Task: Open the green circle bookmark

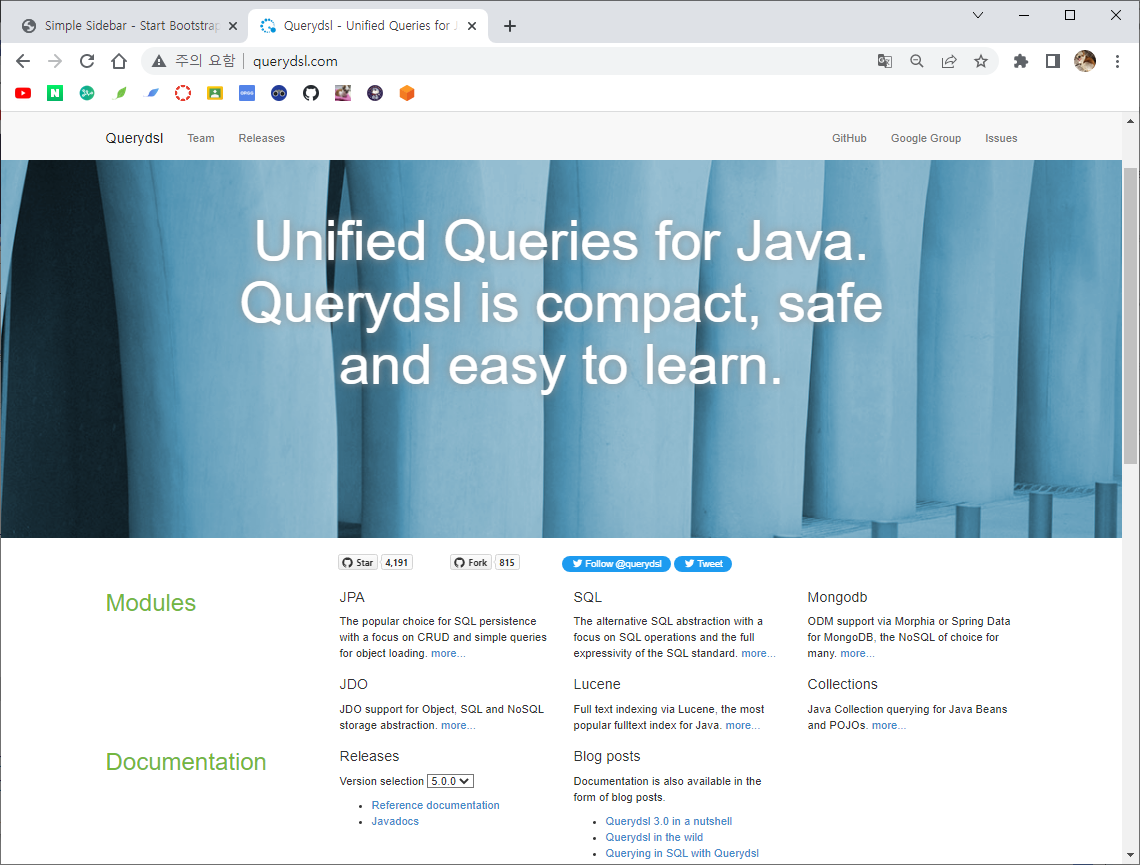Action: (87, 93)
